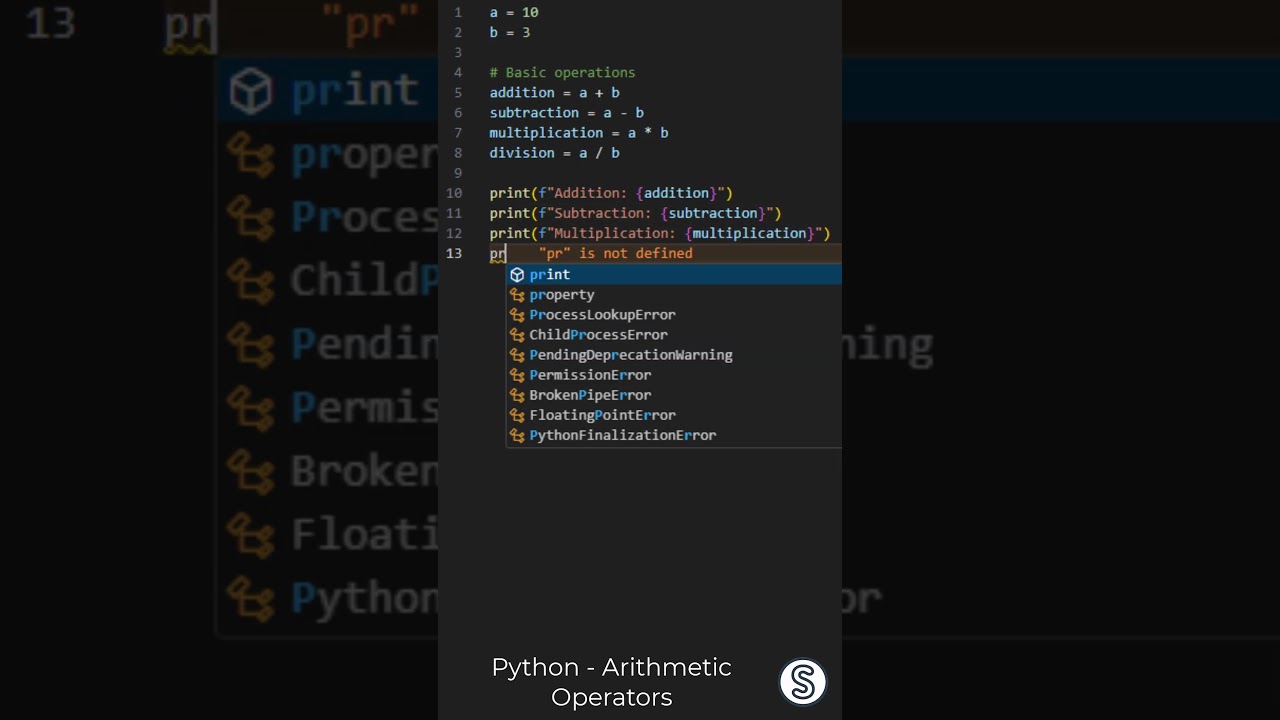Viewport: 1280px width, 720px height.
Task: Click the code line 'b = 3'
Action: [x=510, y=32]
